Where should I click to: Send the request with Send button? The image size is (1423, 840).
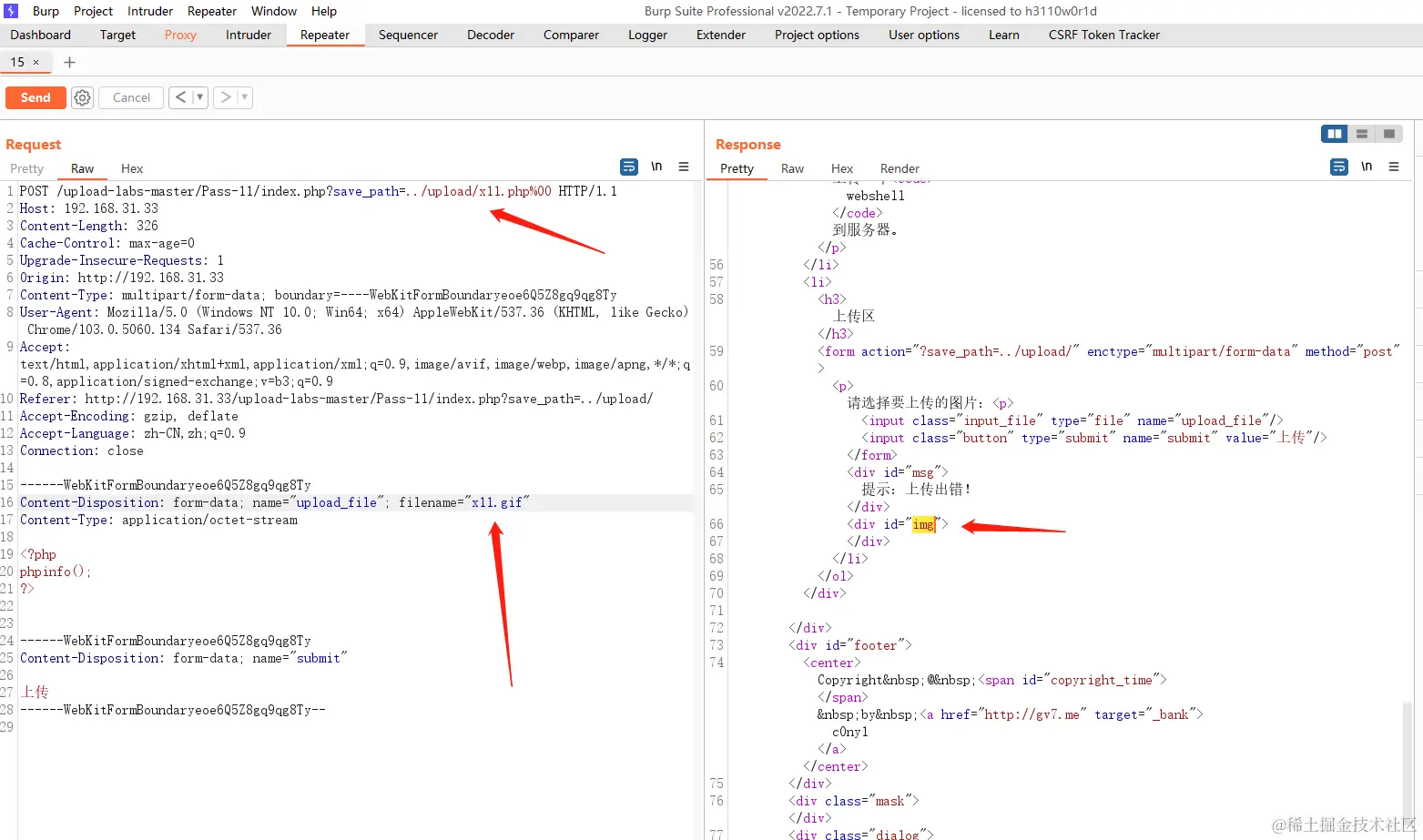click(36, 97)
